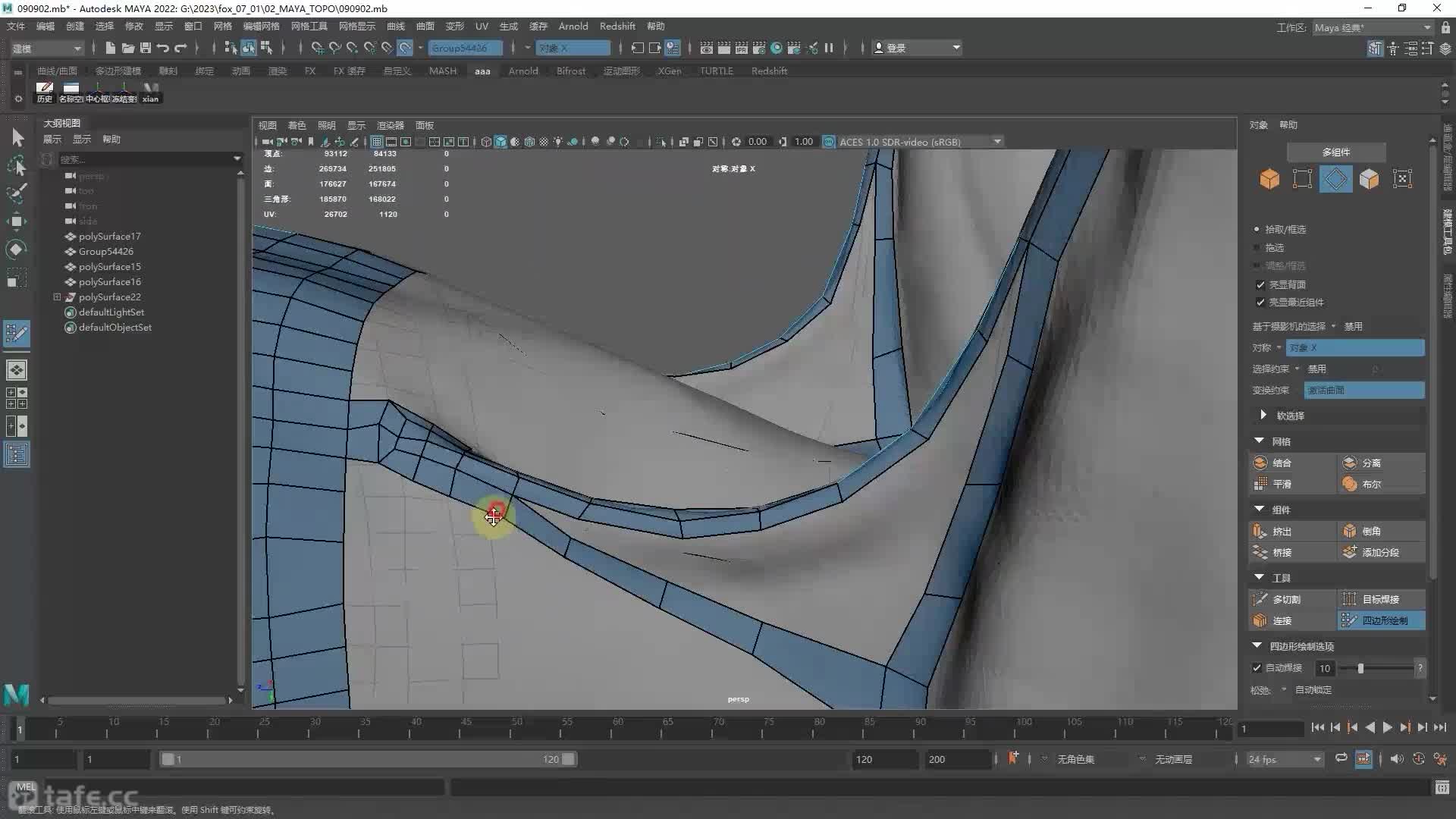Screen dimensions: 1456x819
Task: Open the 24 fps frame rate dropdown
Action: pos(1284,759)
